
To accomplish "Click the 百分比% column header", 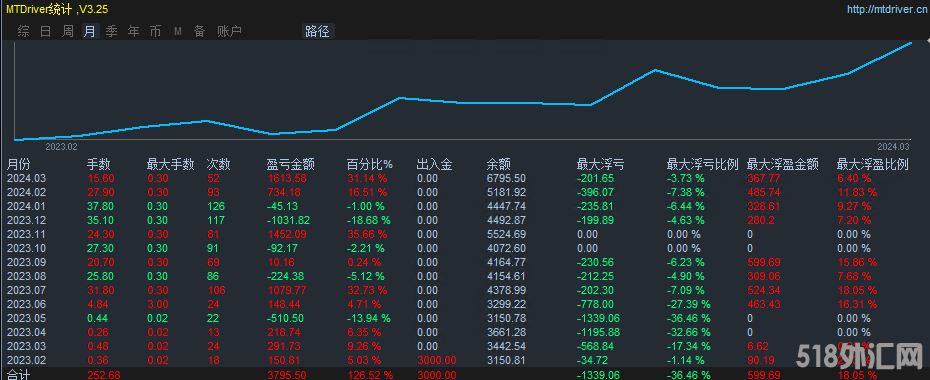I will pos(370,164).
